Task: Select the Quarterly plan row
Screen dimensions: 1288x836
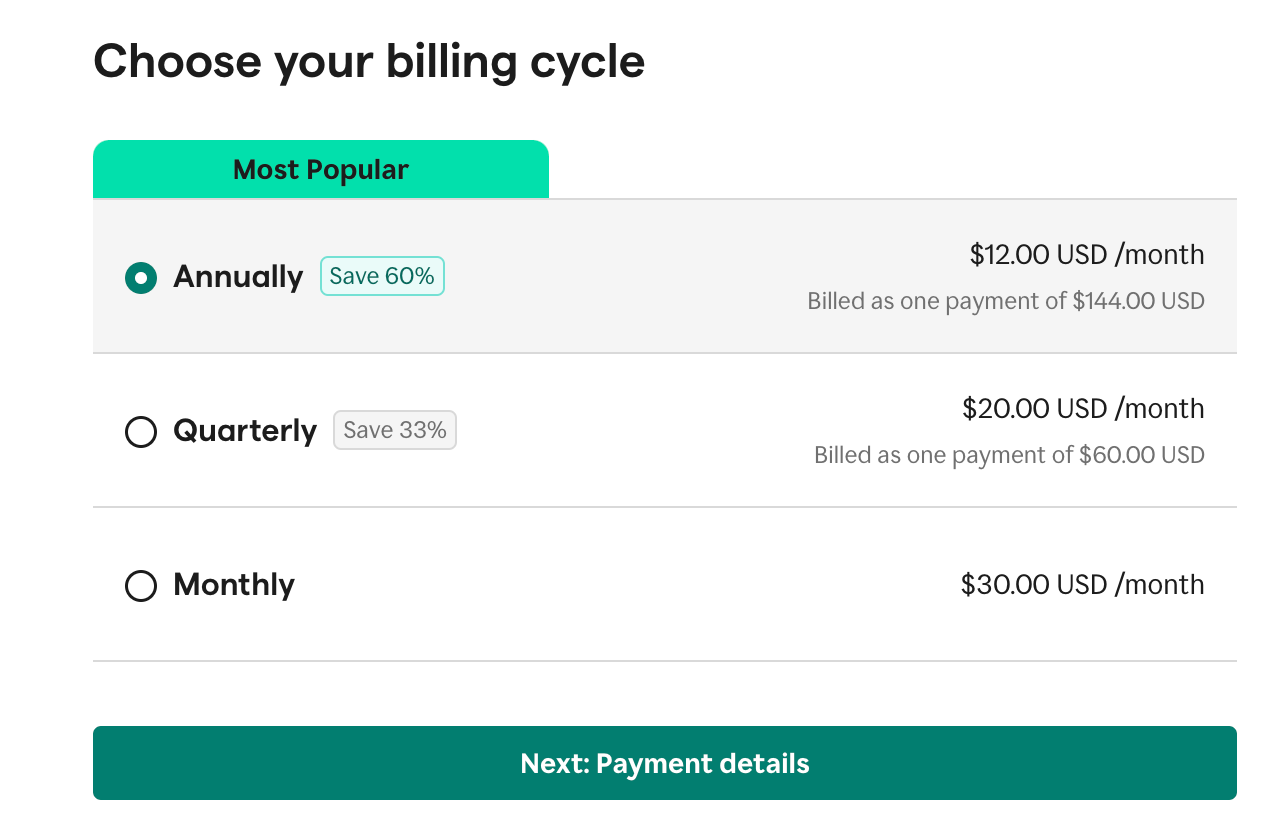Action: point(664,431)
